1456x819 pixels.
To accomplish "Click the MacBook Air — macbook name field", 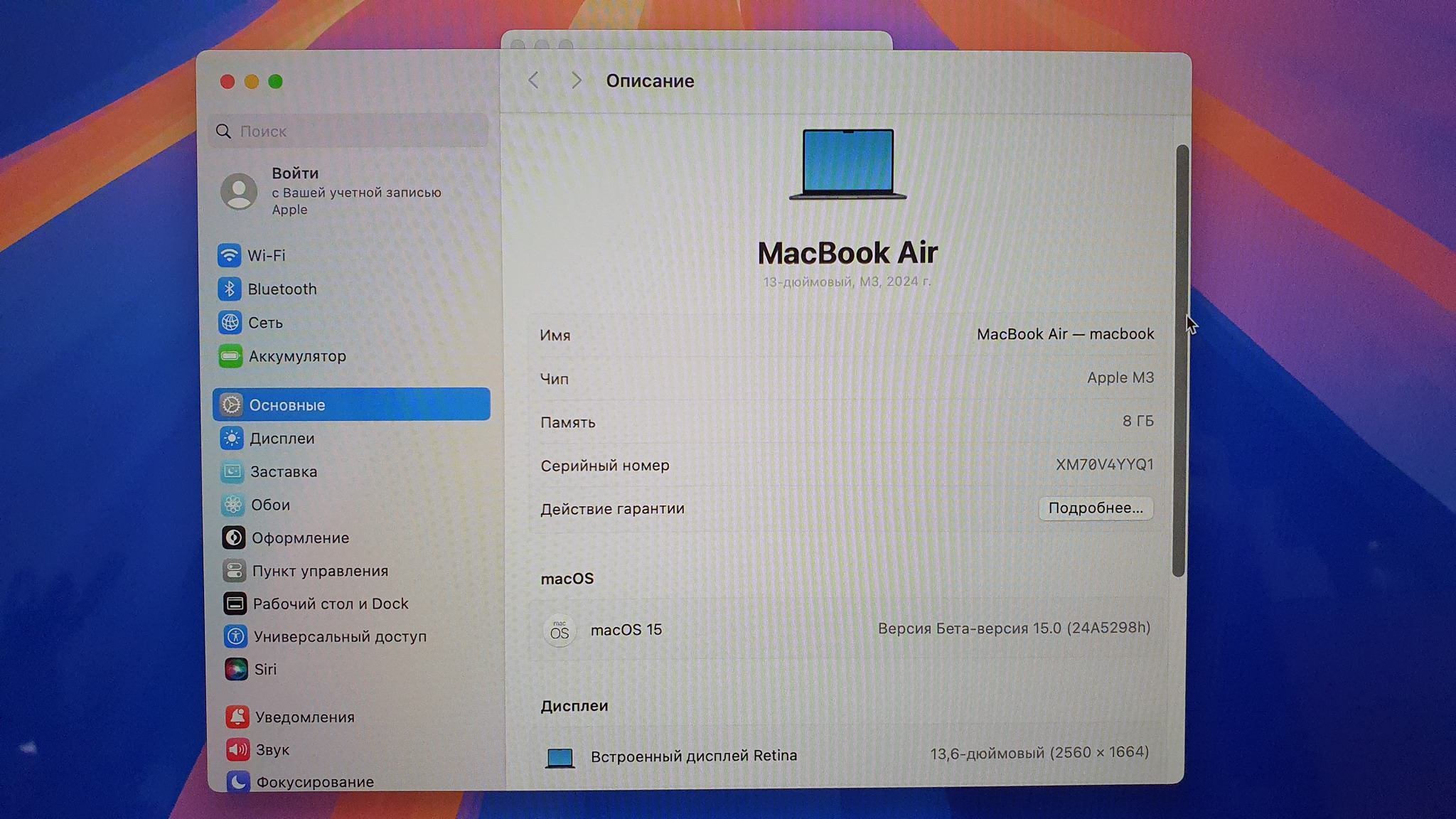I will click(x=1064, y=334).
